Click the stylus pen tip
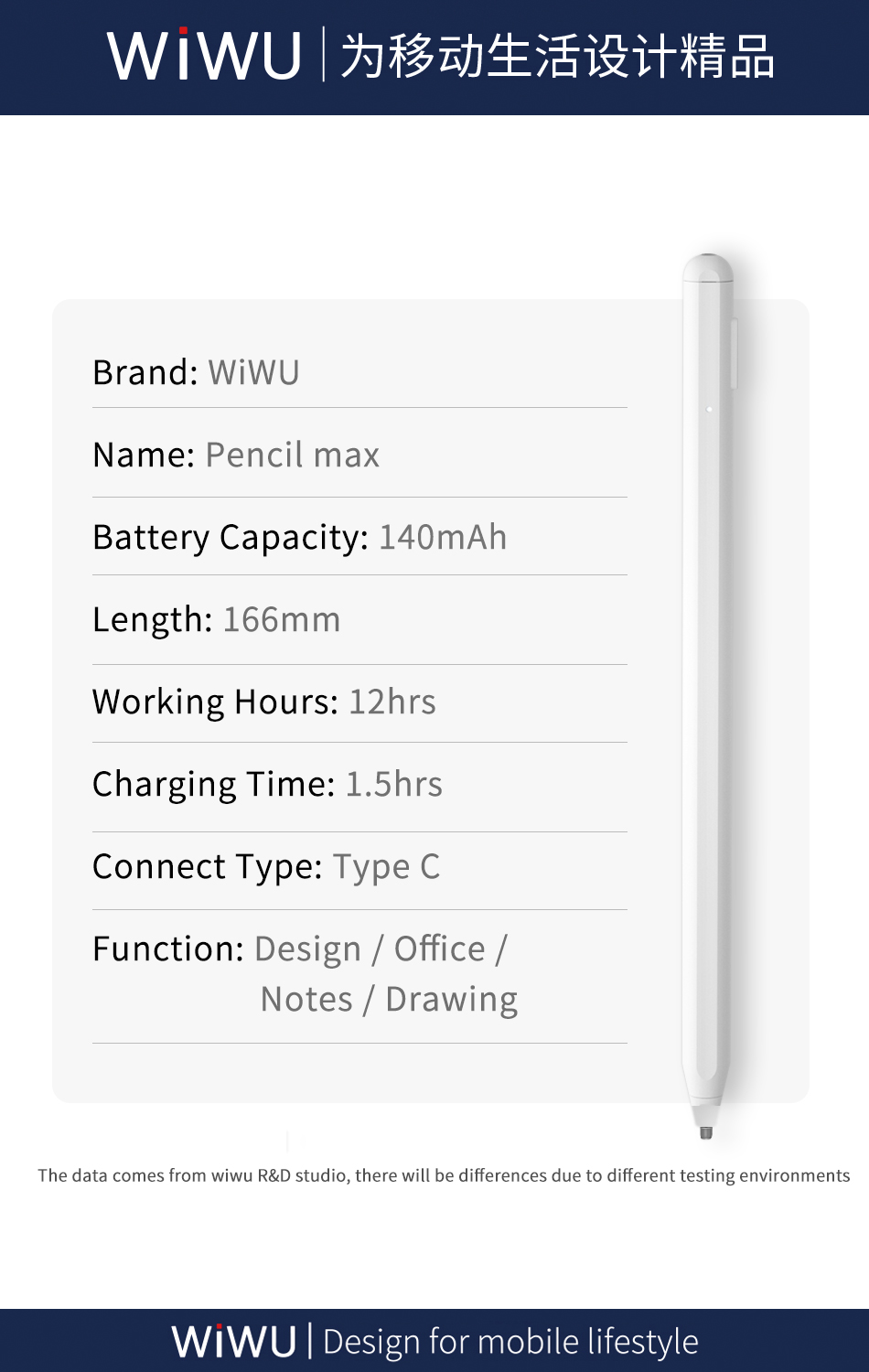The image size is (869, 1372). (705, 1131)
